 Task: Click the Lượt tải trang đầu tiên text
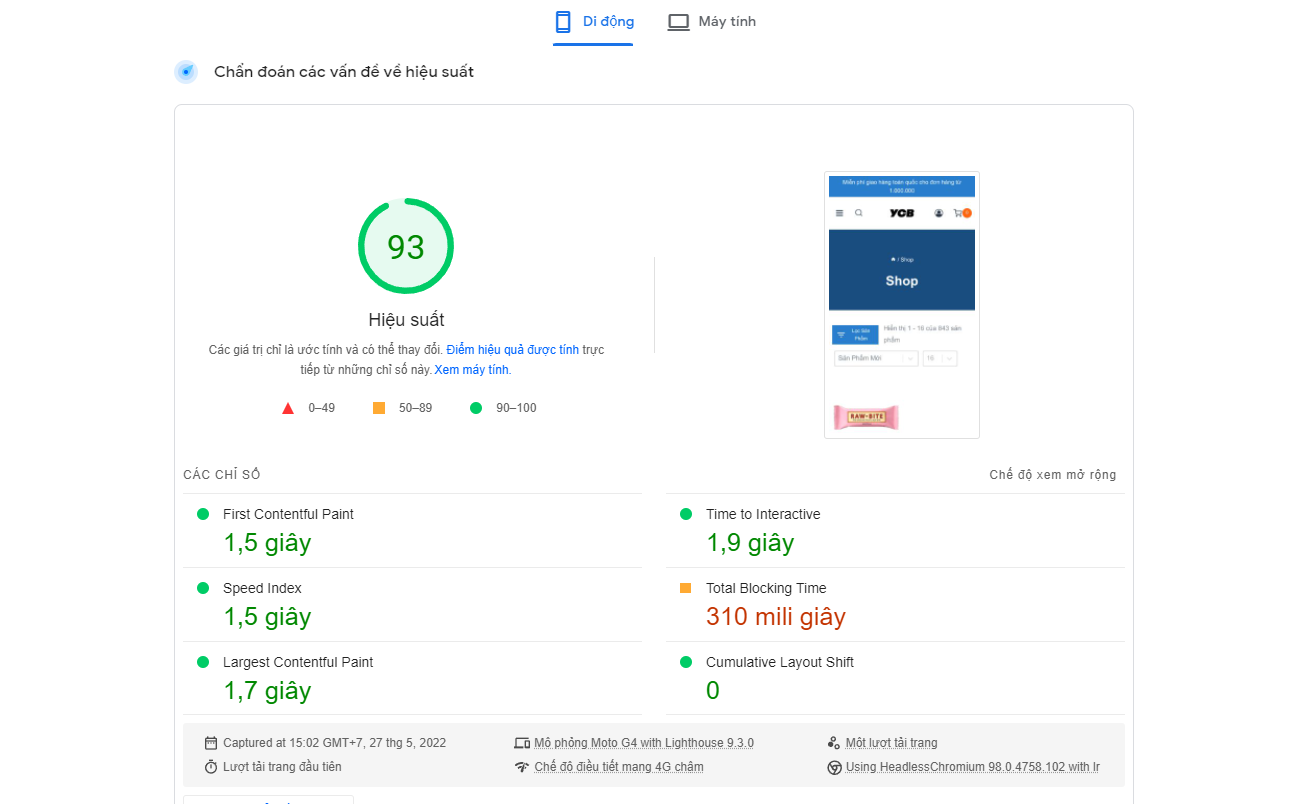[282, 767]
